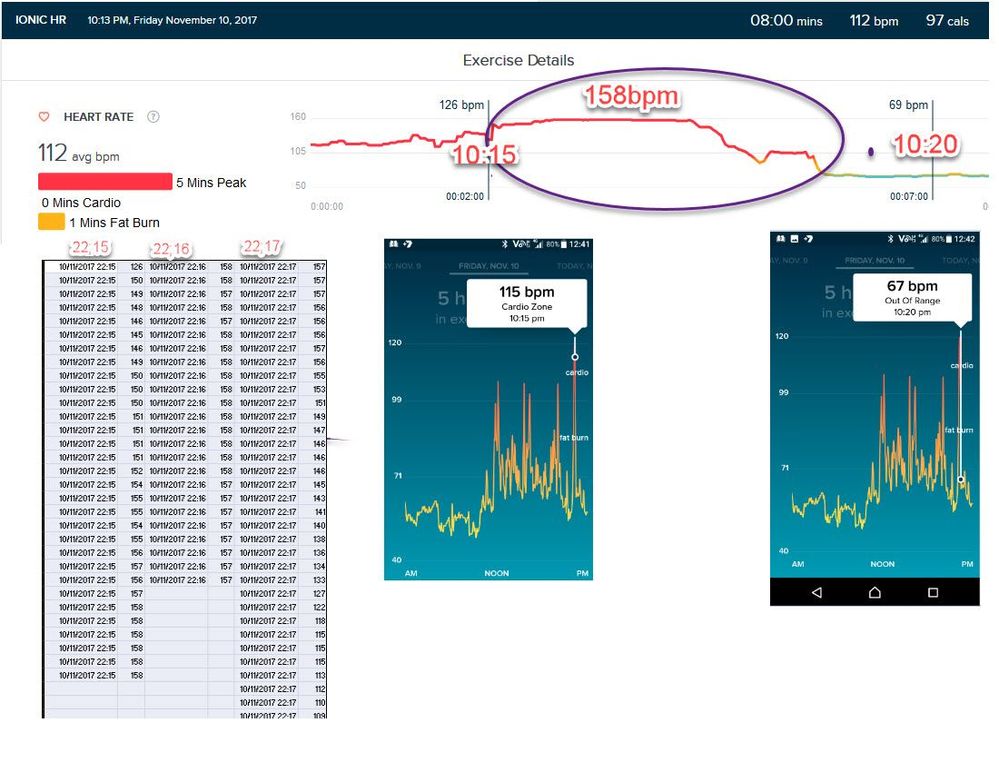Click the 126 bpm chart marker label
The height and width of the screenshot is (773, 999).
click(x=461, y=105)
